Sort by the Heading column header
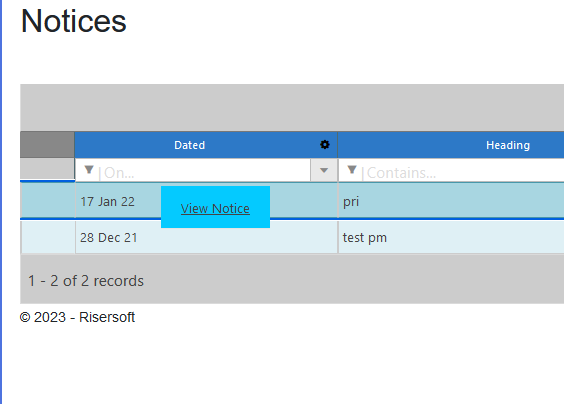Screen dimensions: 564x404 coord(508,145)
